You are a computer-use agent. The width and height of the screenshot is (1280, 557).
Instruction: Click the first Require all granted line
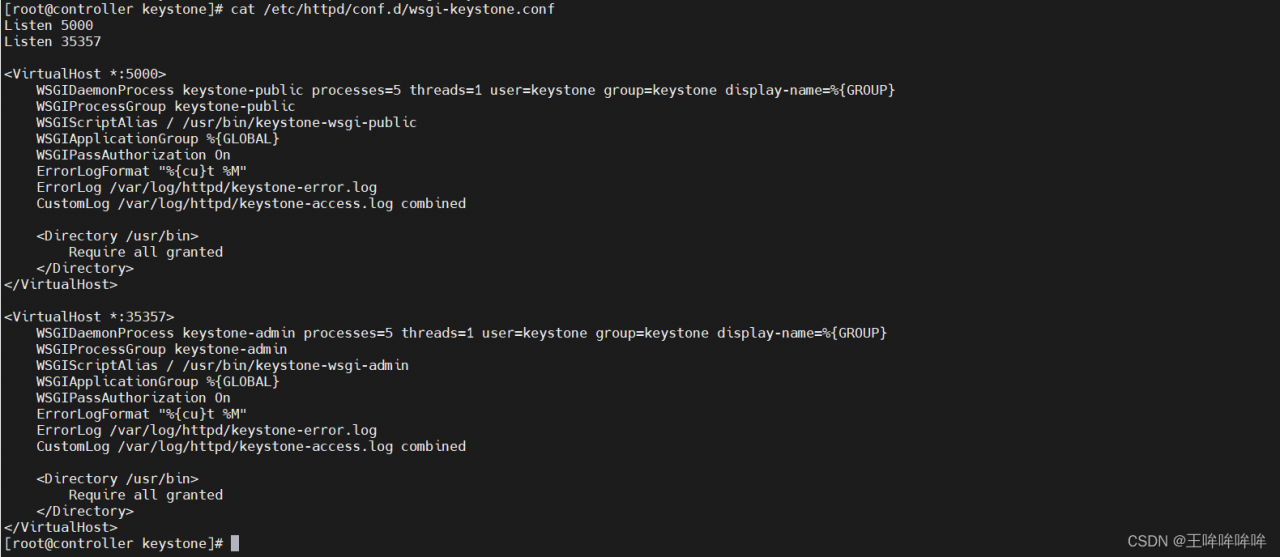(146, 252)
